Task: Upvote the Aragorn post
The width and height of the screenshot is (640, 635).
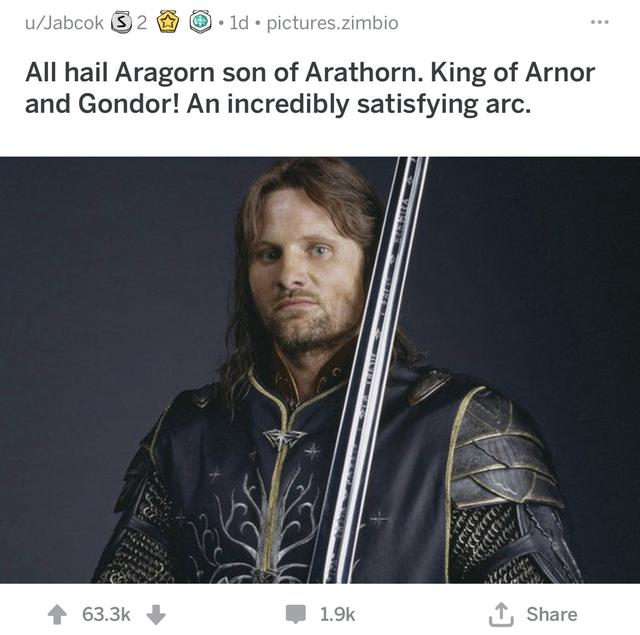Action: (x=57, y=614)
